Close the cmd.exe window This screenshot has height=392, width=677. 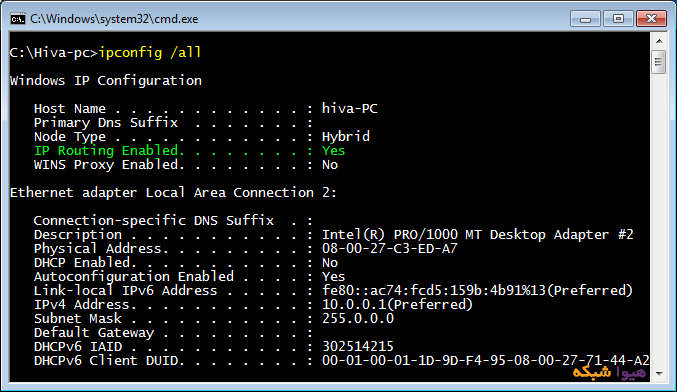point(651,19)
